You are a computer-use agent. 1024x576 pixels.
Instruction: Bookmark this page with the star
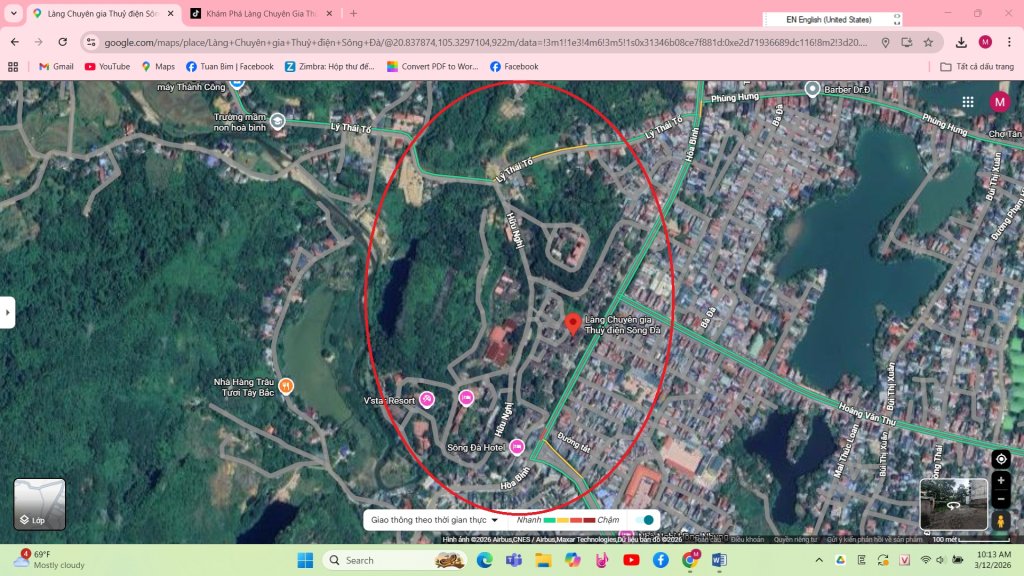point(928,42)
